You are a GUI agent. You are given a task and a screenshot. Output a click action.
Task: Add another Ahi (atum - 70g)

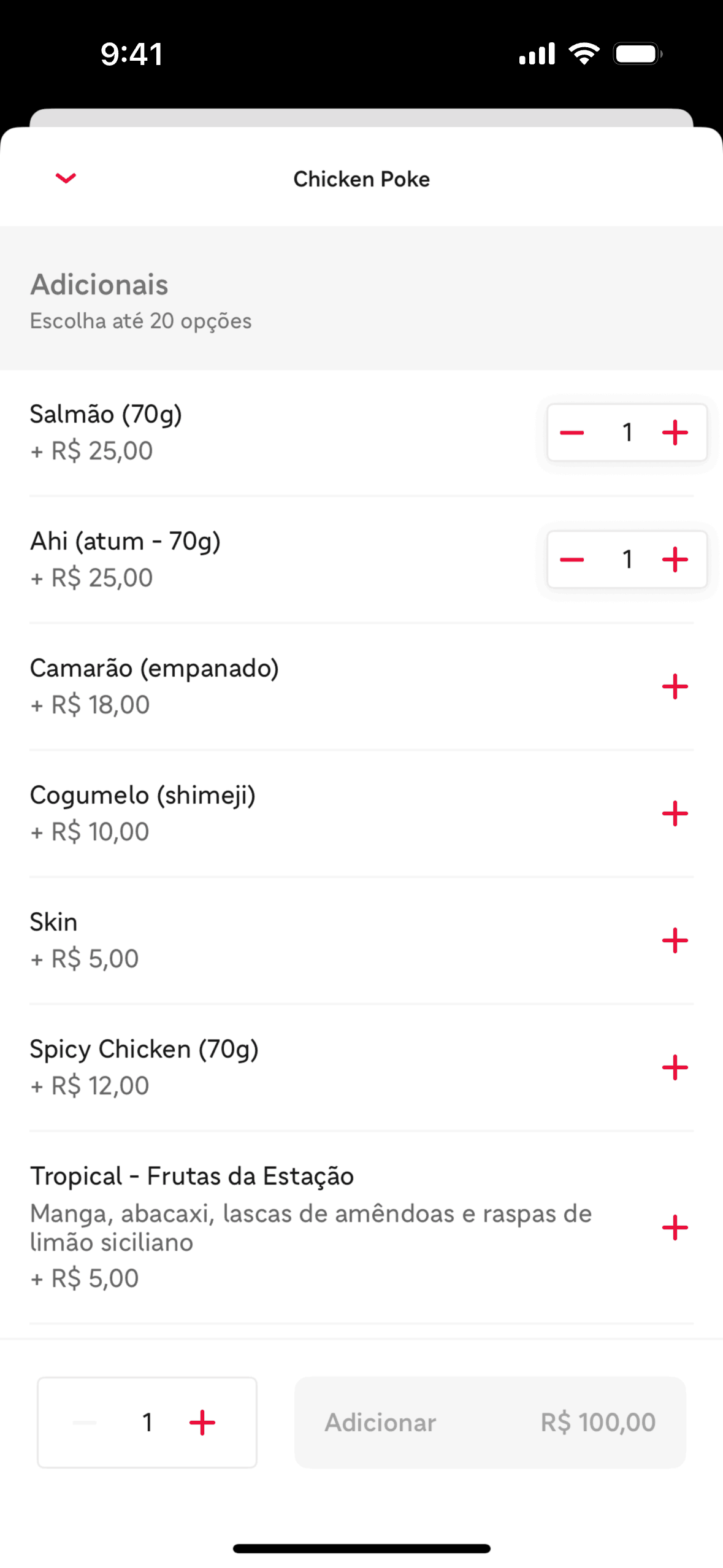tap(675, 559)
